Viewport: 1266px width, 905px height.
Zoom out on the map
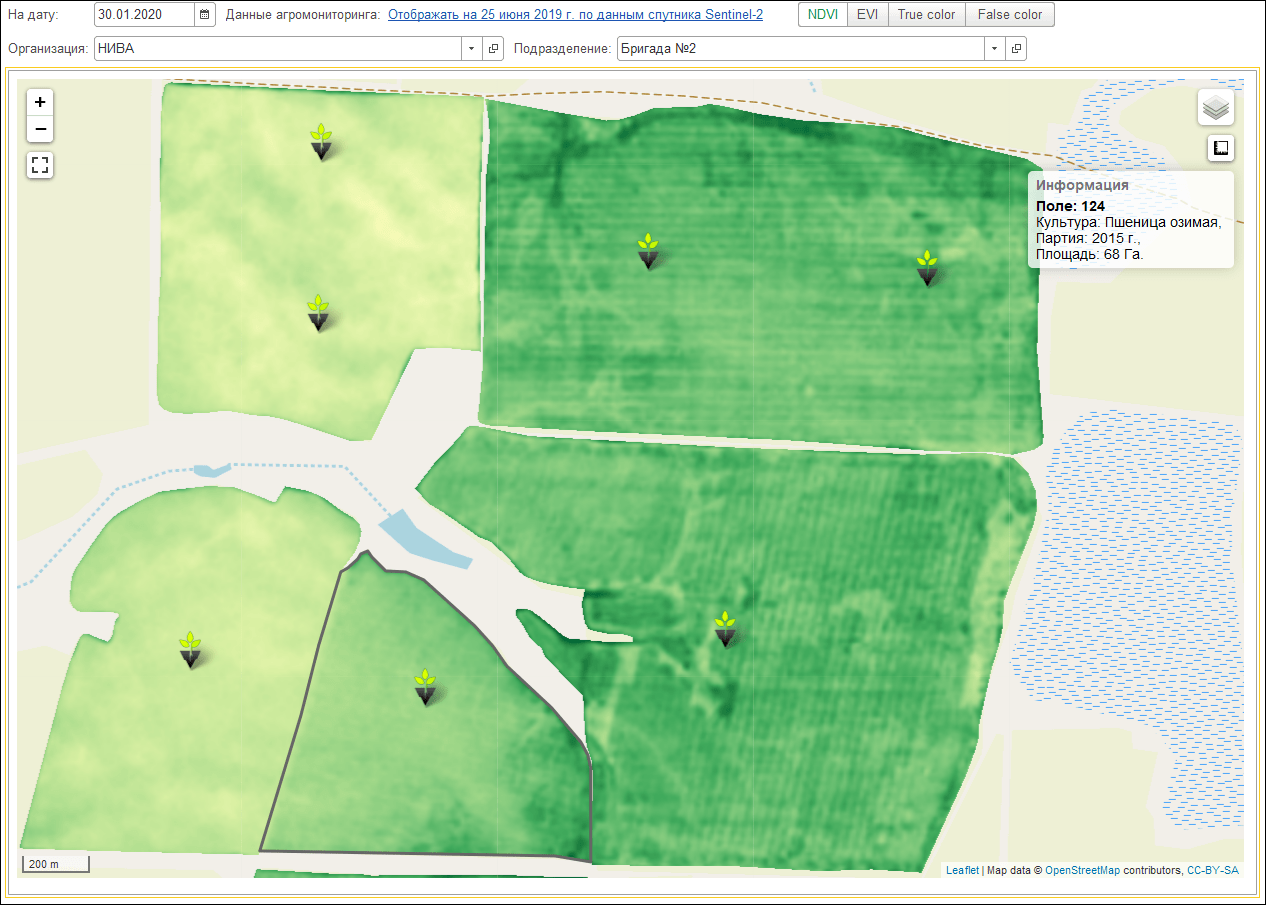(x=40, y=129)
